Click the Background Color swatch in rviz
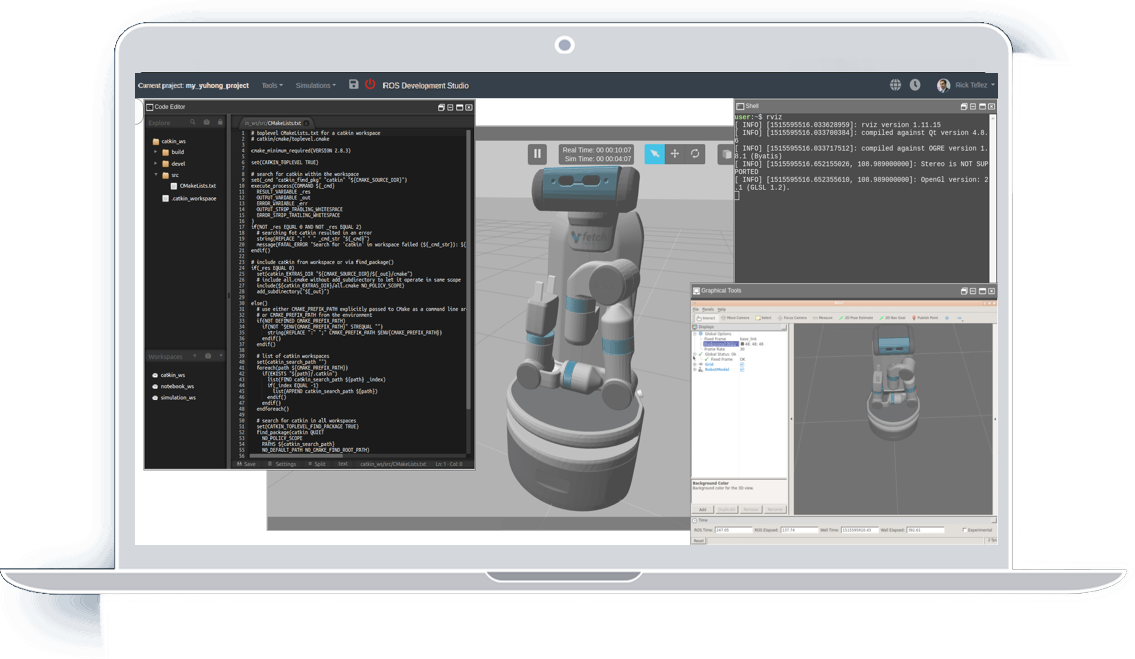 [742, 344]
